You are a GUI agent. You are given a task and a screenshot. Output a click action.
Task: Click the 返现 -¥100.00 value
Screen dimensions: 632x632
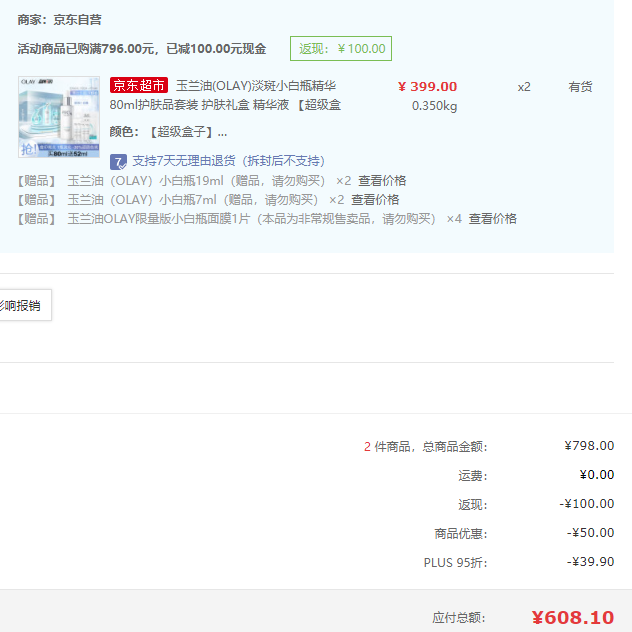[x=586, y=503]
